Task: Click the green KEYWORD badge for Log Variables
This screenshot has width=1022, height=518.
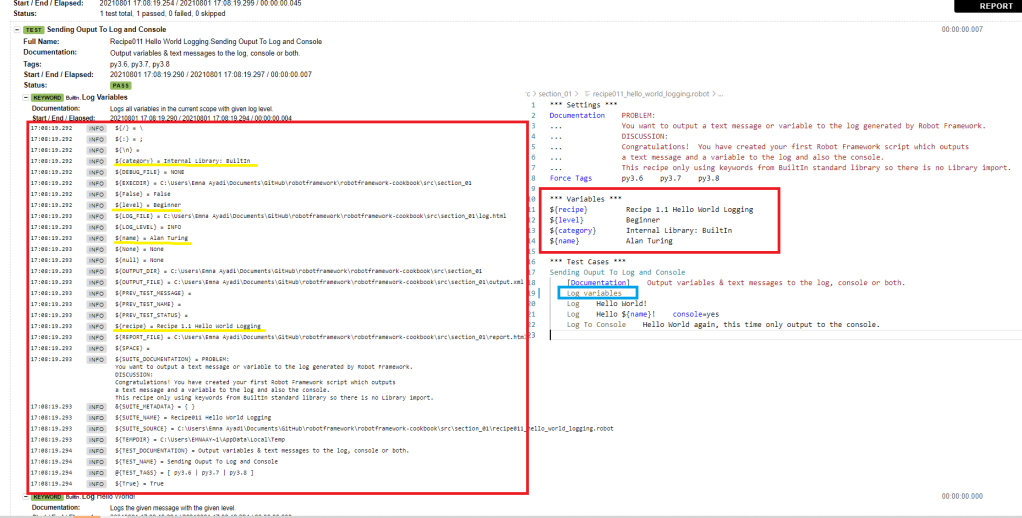Action: coord(47,98)
